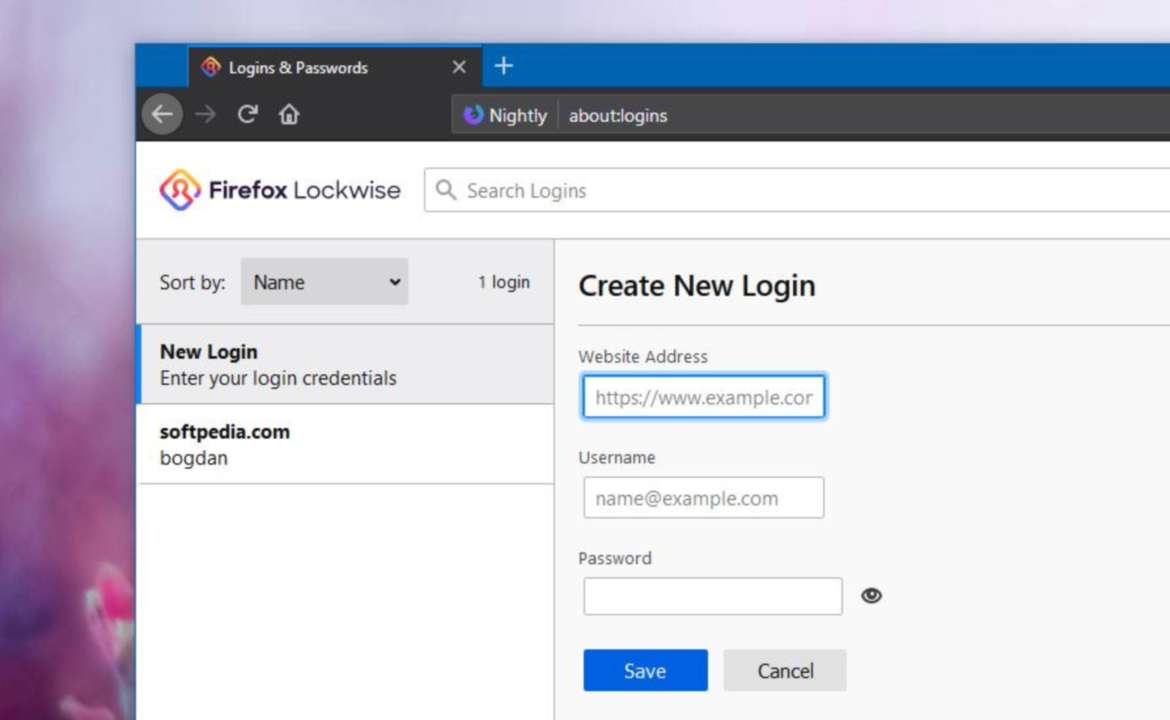The width and height of the screenshot is (1170, 720).
Task: Click the 'Password' label
Action: pos(615,558)
